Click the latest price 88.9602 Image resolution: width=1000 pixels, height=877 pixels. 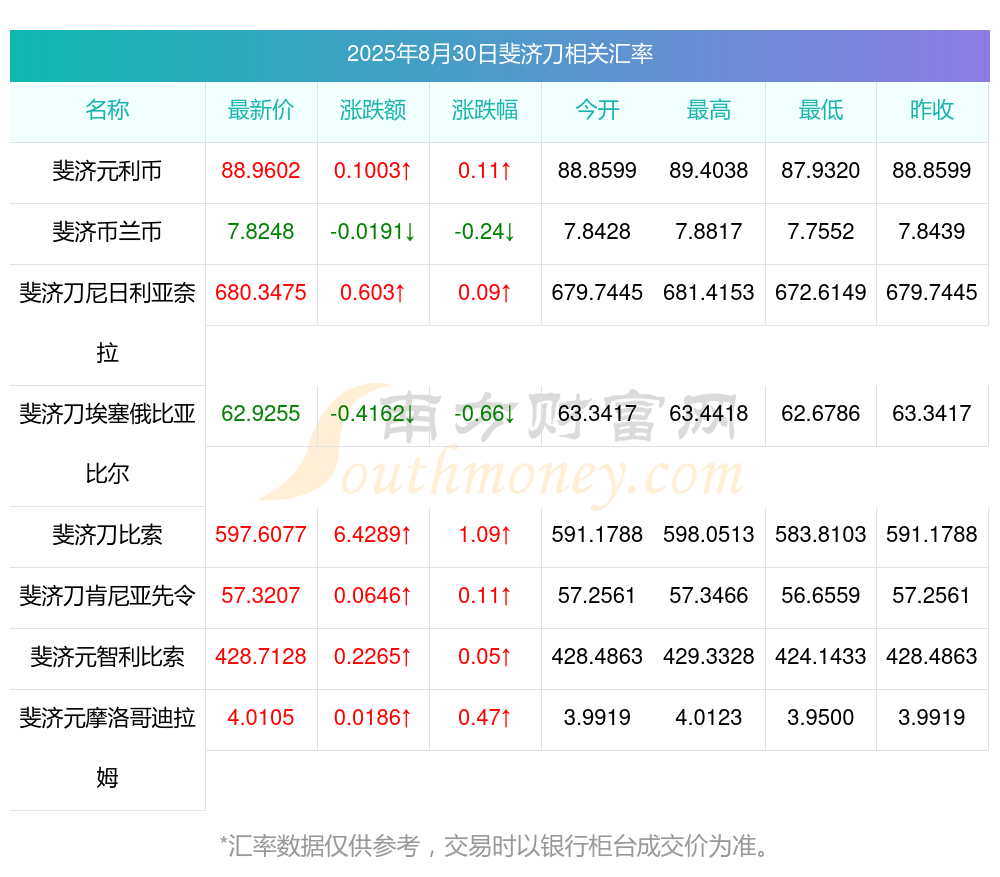(261, 170)
